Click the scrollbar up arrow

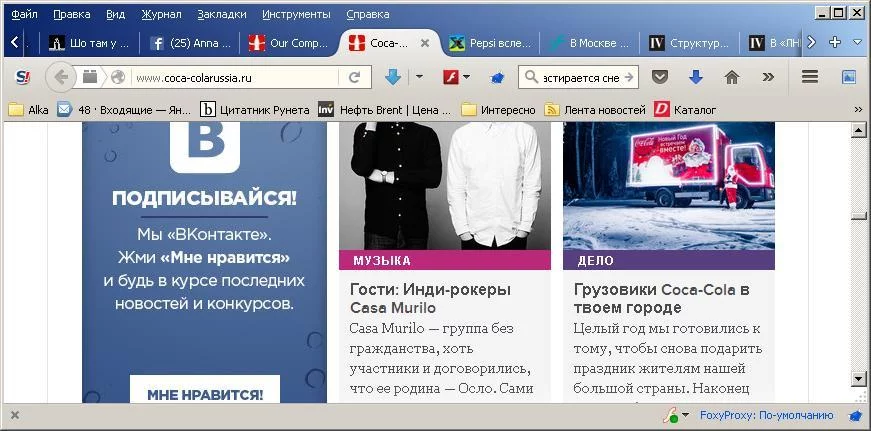coord(859,131)
